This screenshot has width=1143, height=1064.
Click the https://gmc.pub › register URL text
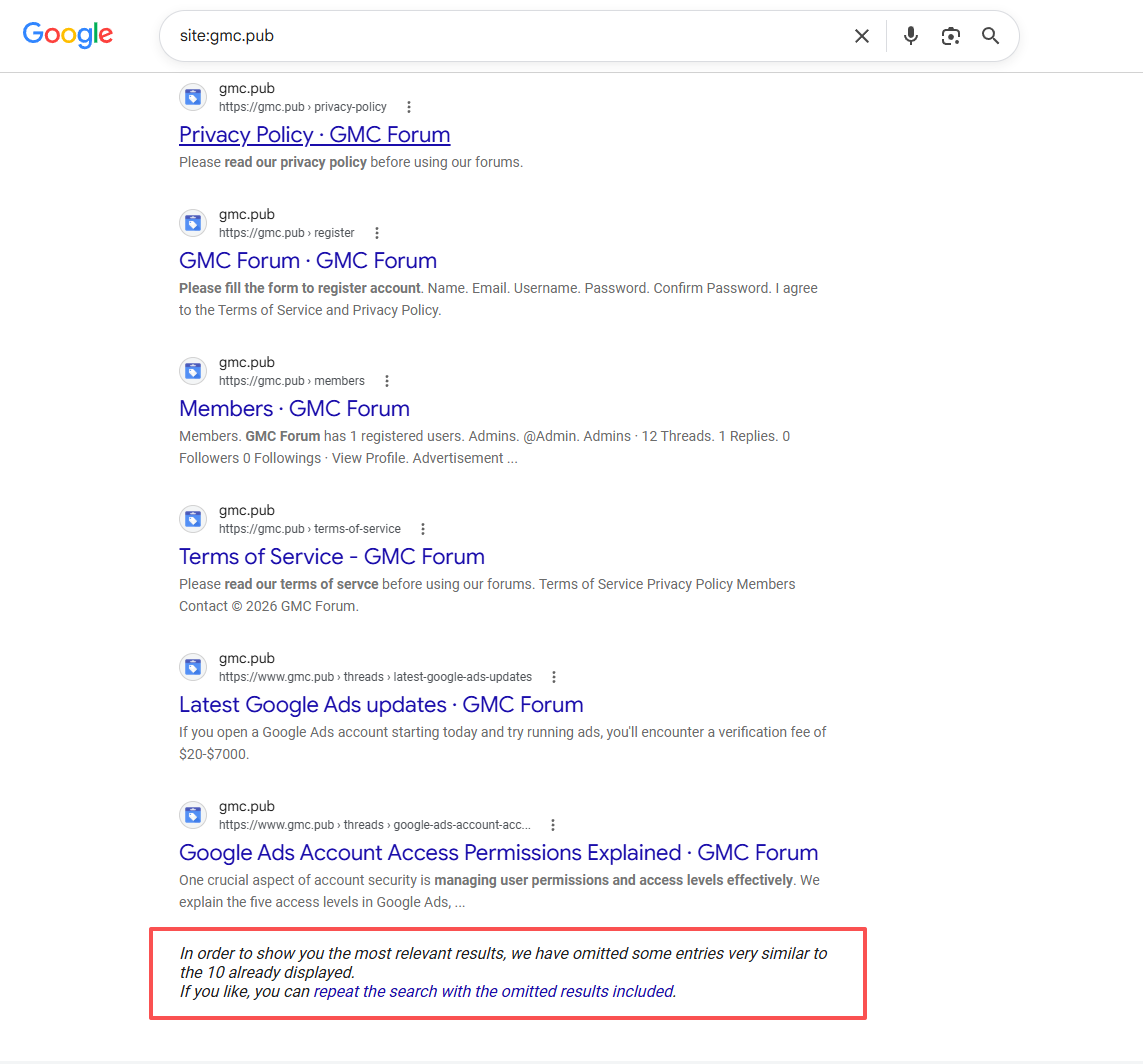pos(286,233)
